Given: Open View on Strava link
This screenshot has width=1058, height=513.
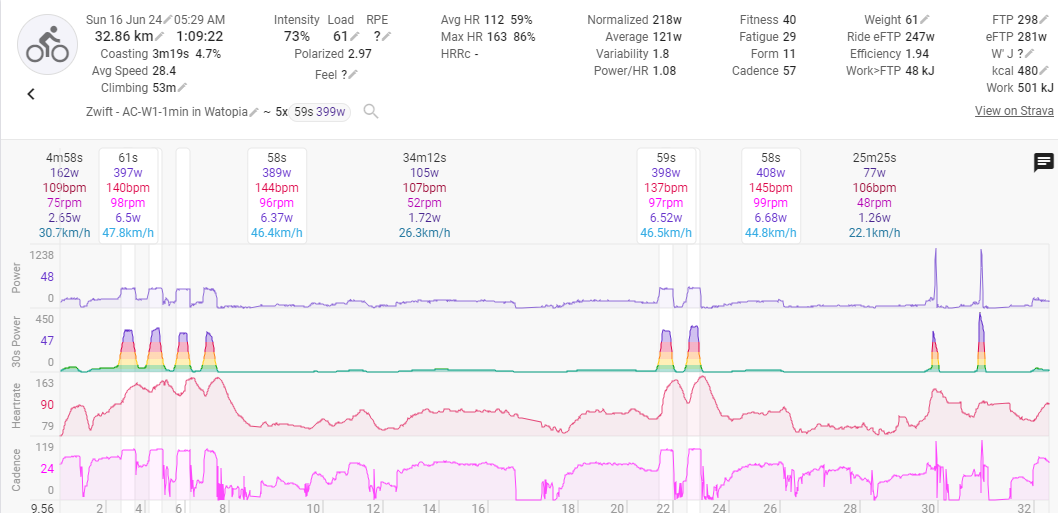Looking at the screenshot, I should pyautogui.click(x=1014, y=111).
